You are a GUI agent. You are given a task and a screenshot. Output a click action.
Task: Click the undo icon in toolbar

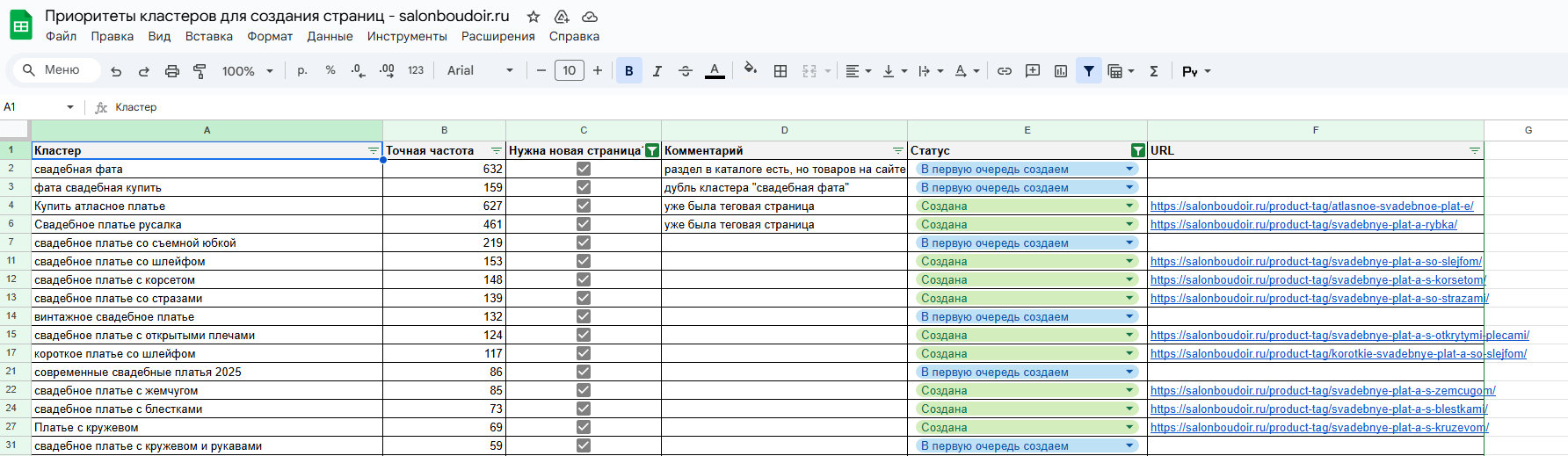[x=116, y=71]
